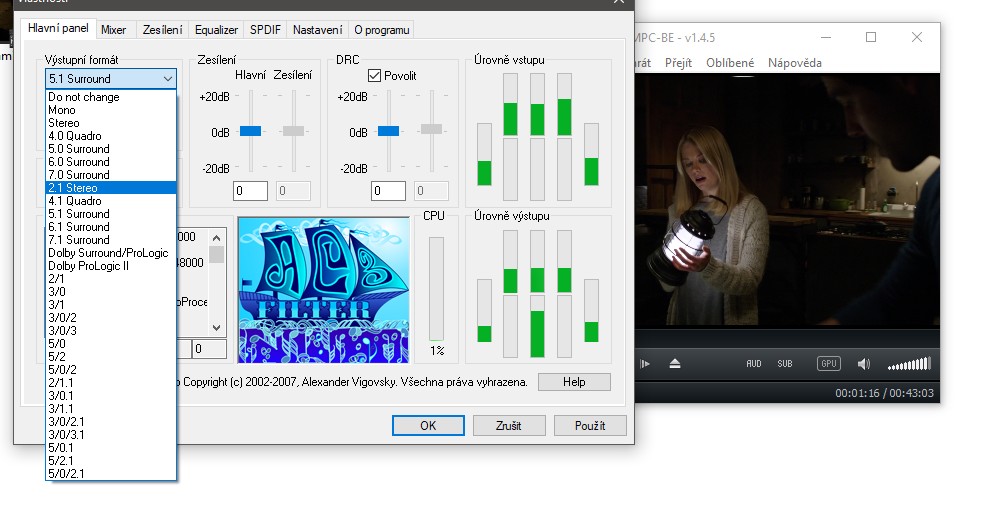Viewport: 1002px width, 505px height.
Task: Click the GPU indicator icon
Action: [828, 364]
